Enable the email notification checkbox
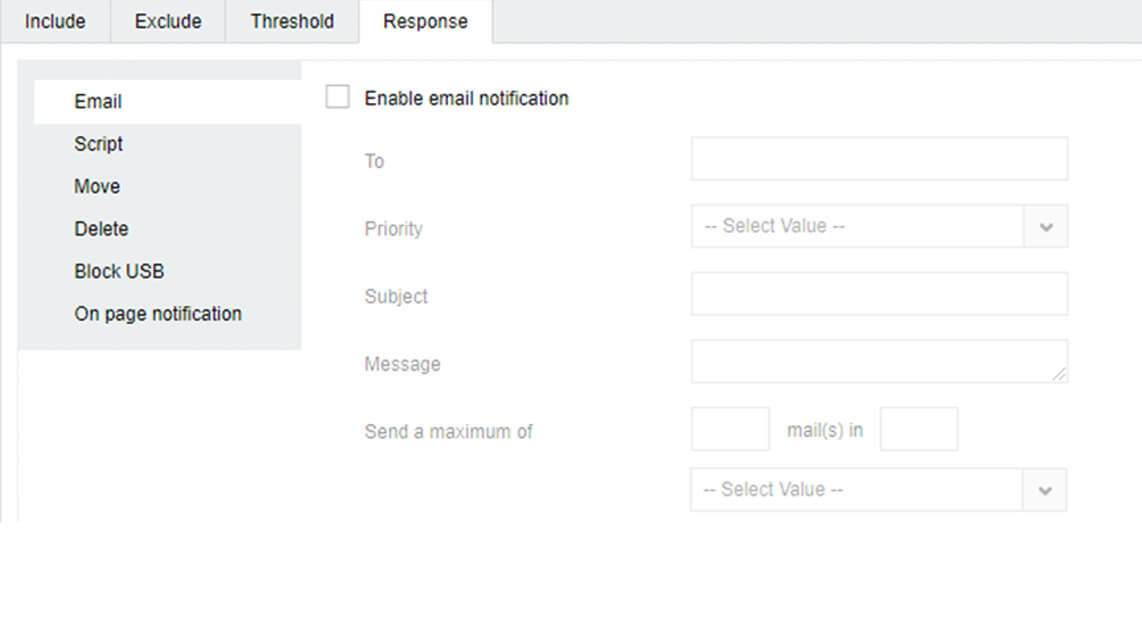 pyautogui.click(x=338, y=98)
